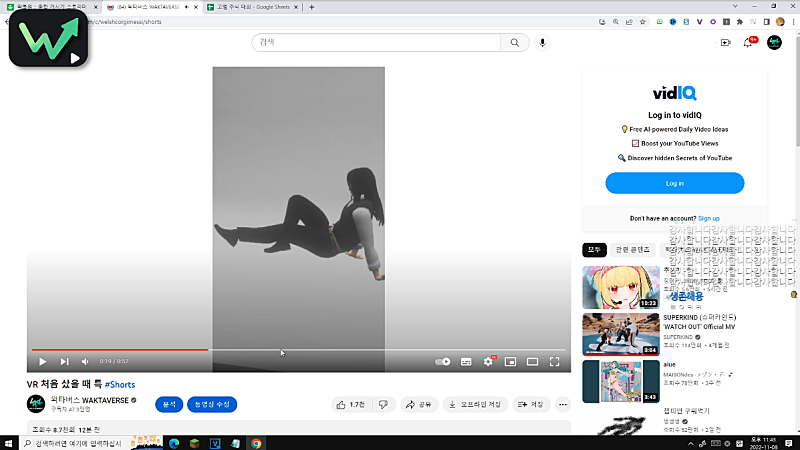Switch to the Google Sheets browser tab
Viewport: 800px width, 450px height.
253,7
